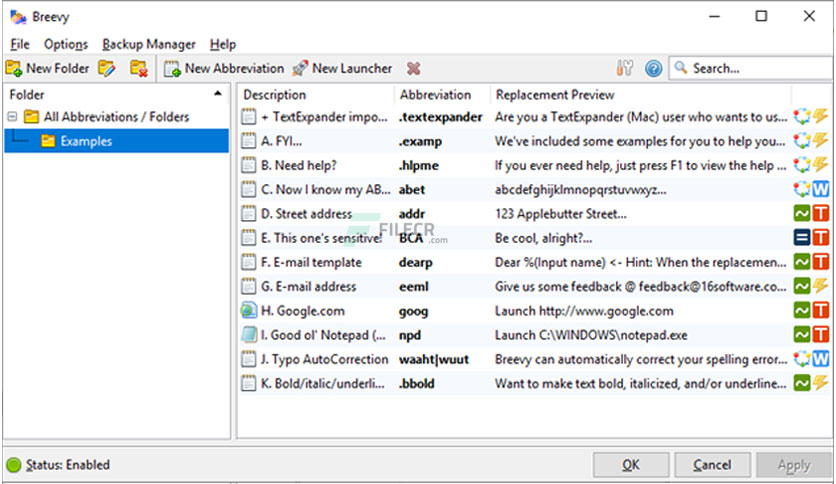Select the C. Now I know my AB... row
Viewport: 836px width, 484px height.
click(534, 190)
